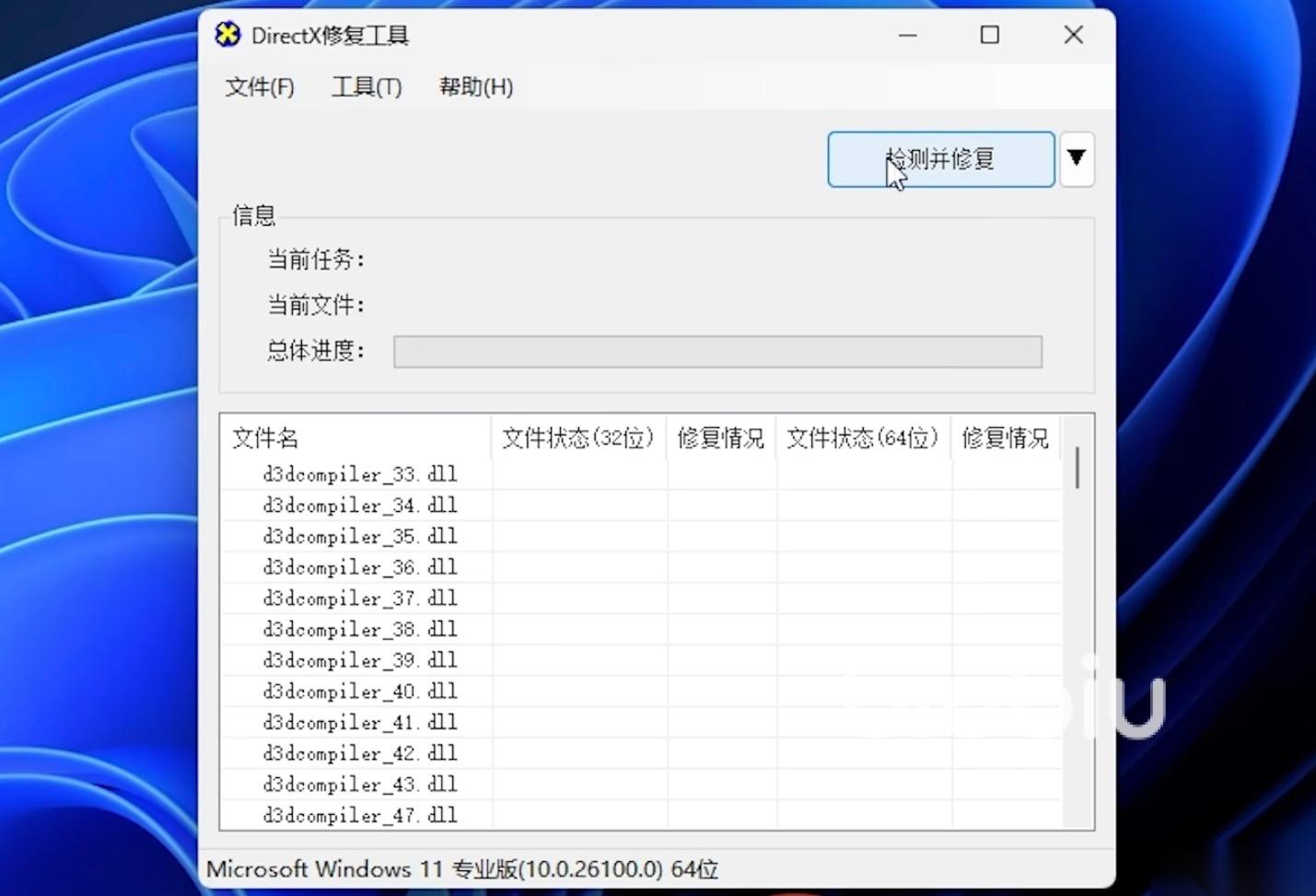The height and width of the screenshot is (896, 1316).
Task: Select the first 修复情况 column header
Action: tap(720, 438)
